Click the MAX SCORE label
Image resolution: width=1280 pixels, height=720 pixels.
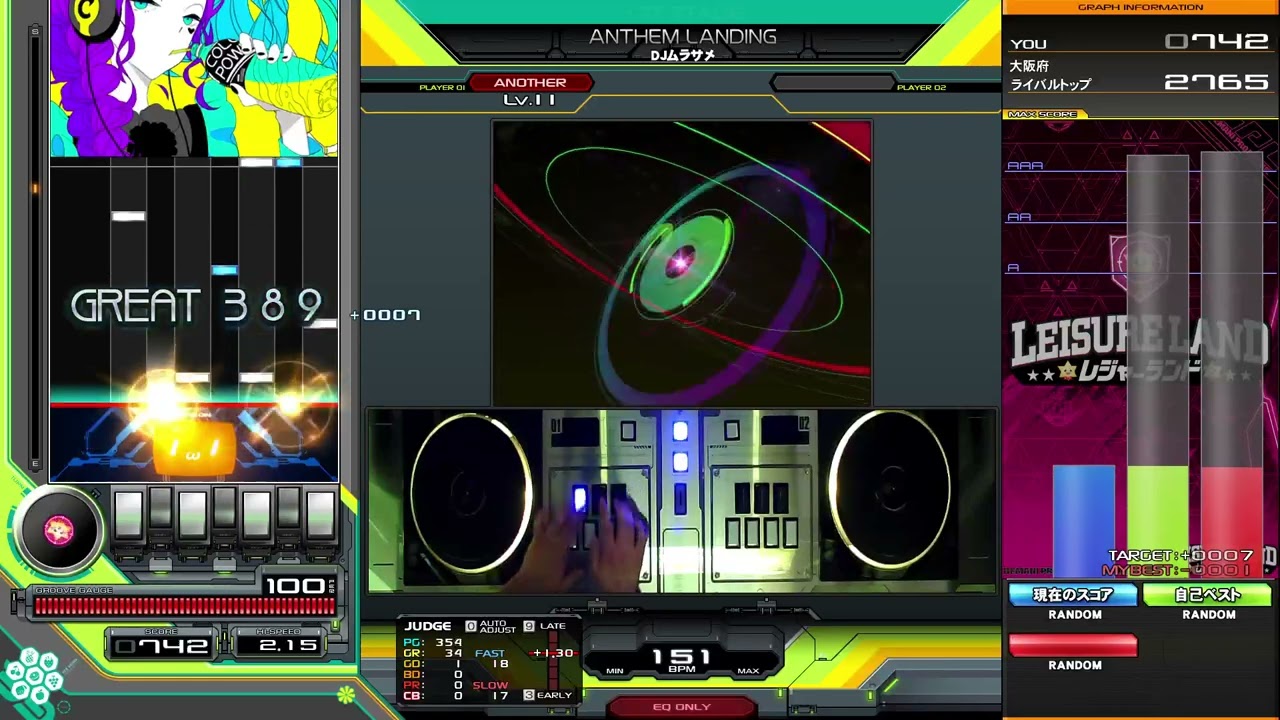tap(1043, 114)
